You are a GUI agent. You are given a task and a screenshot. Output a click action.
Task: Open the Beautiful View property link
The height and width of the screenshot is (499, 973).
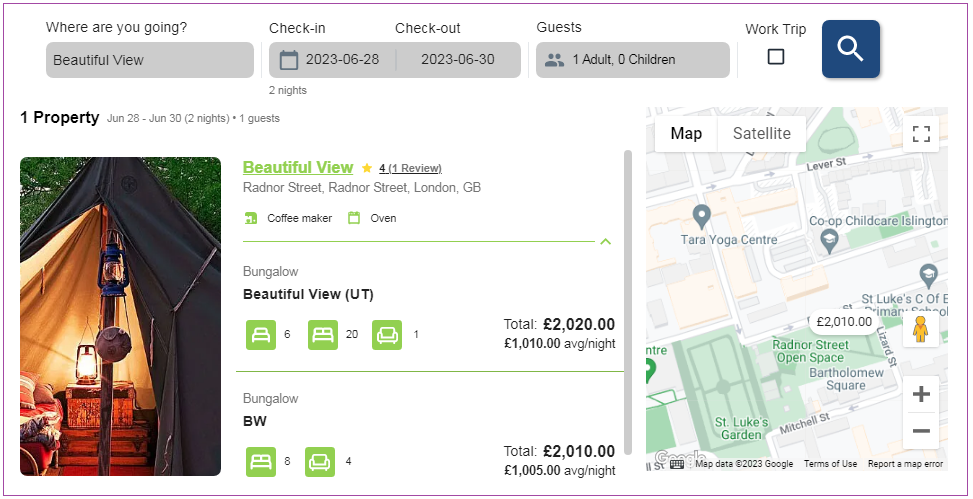pyautogui.click(x=298, y=168)
